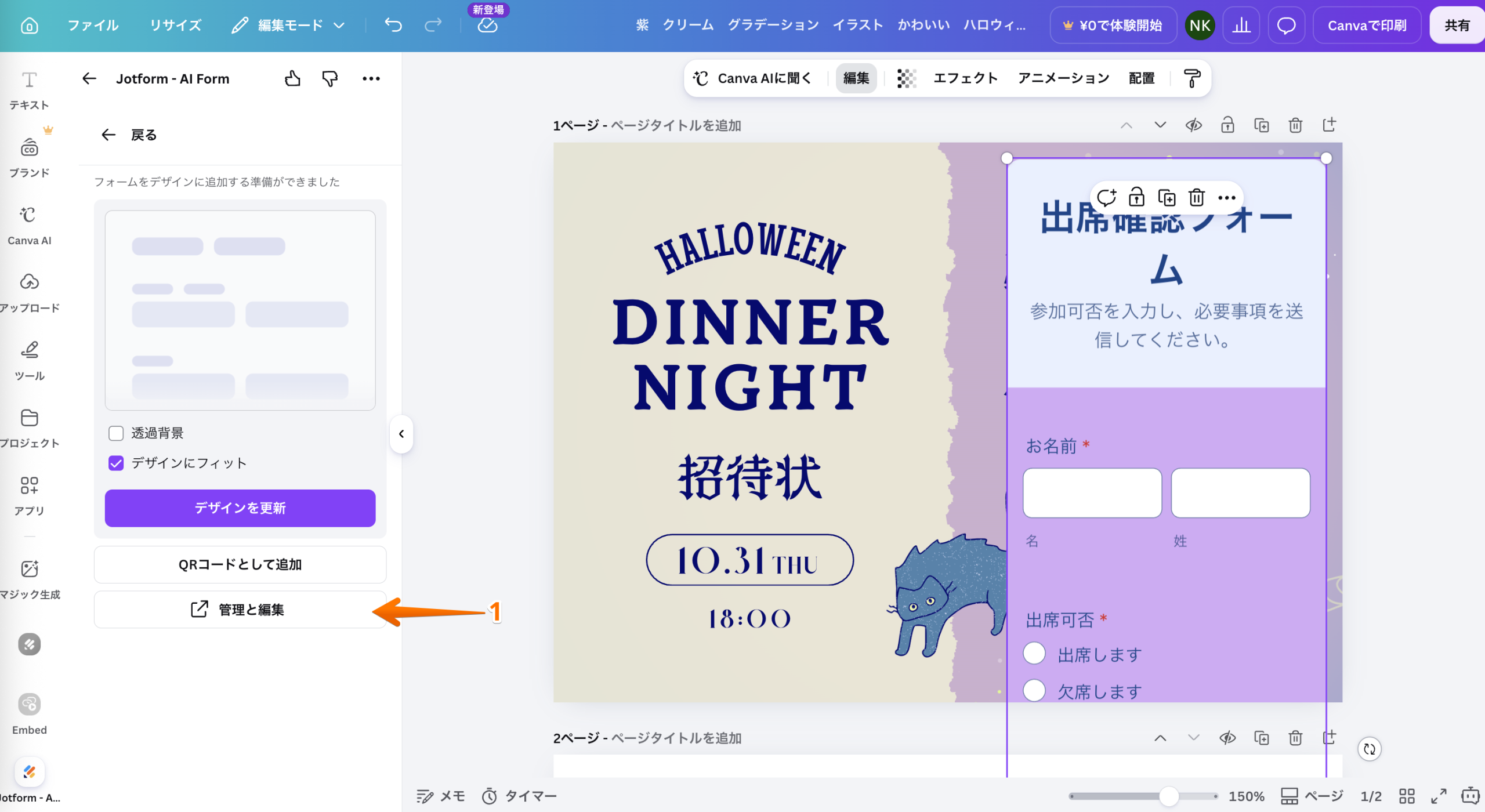
Task: Open more options on floating toolbar
Action: (1226, 197)
